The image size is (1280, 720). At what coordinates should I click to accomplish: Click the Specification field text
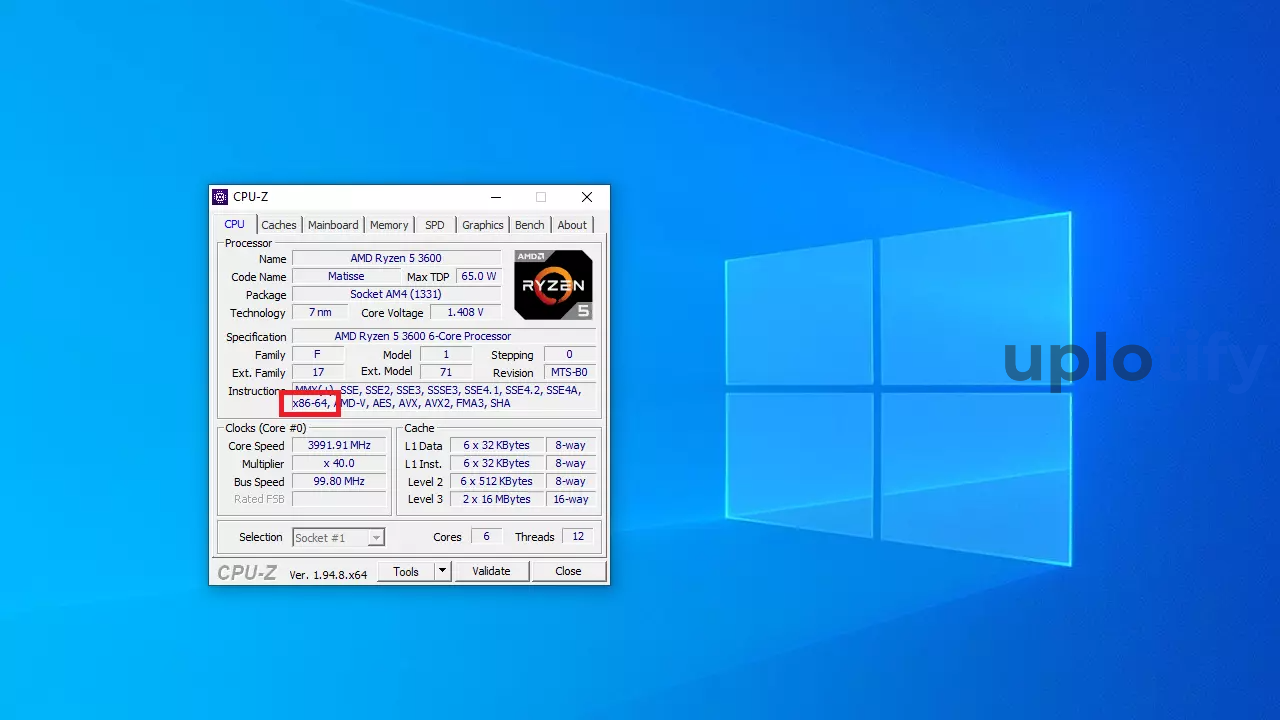pyautogui.click(x=444, y=336)
